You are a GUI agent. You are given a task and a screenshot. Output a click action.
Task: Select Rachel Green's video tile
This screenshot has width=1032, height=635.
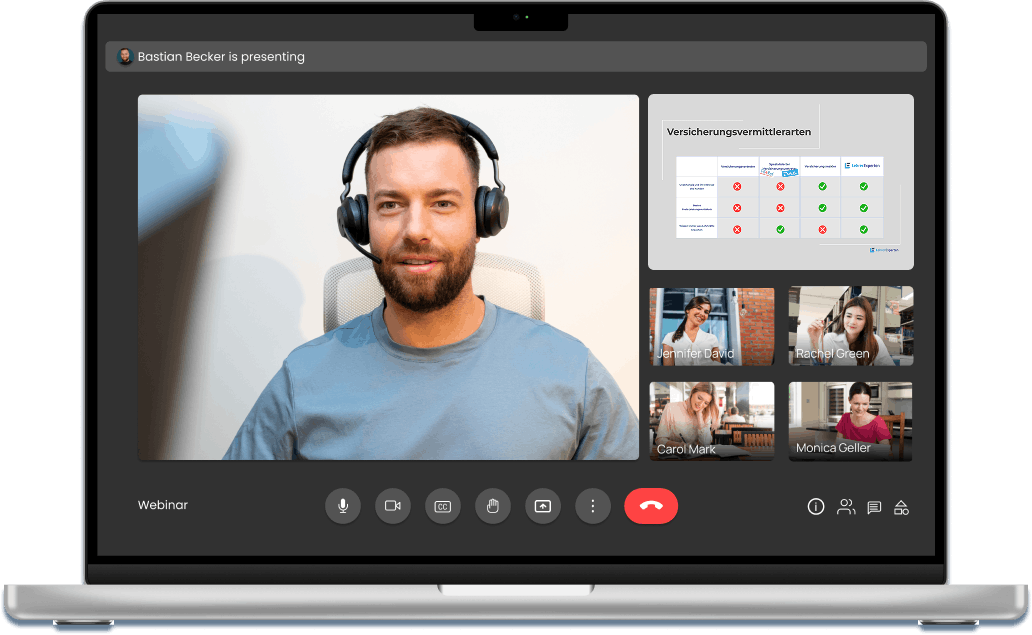click(x=850, y=326)
